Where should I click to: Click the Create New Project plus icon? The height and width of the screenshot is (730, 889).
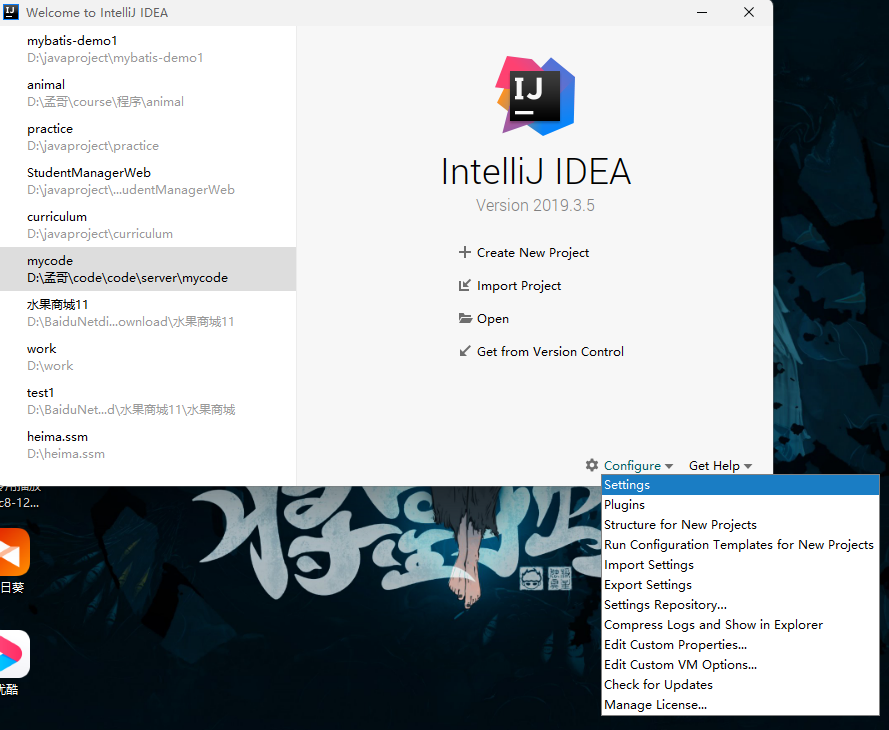click(468, 252)
